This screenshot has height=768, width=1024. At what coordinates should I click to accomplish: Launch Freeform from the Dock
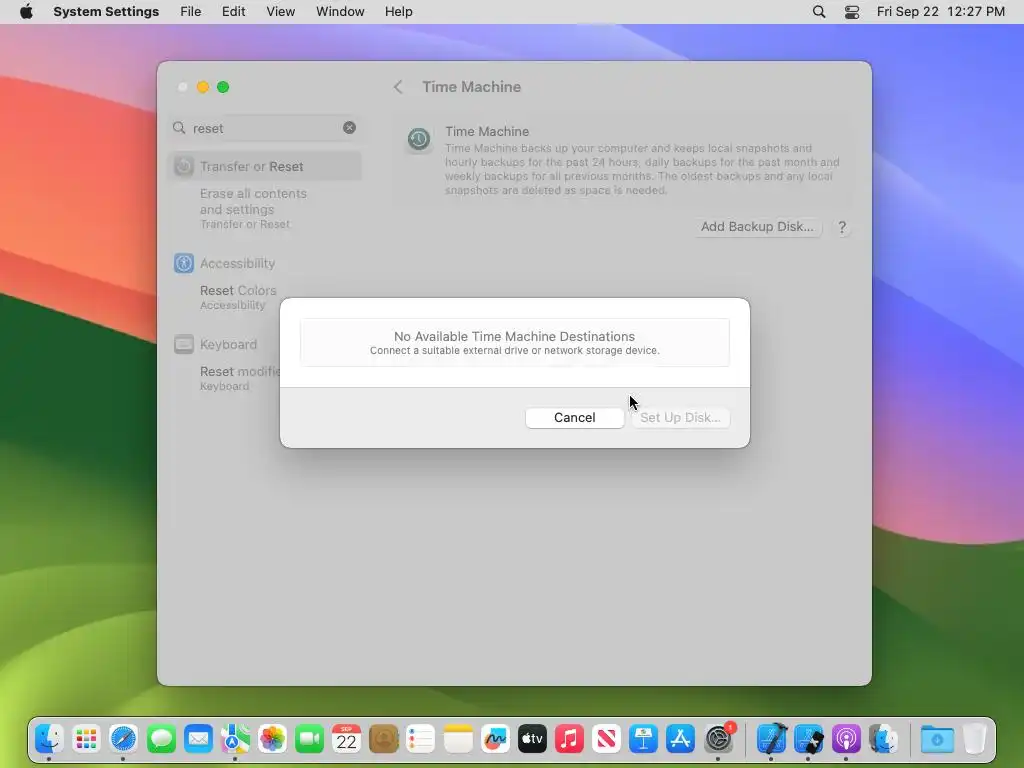point(495,739)
